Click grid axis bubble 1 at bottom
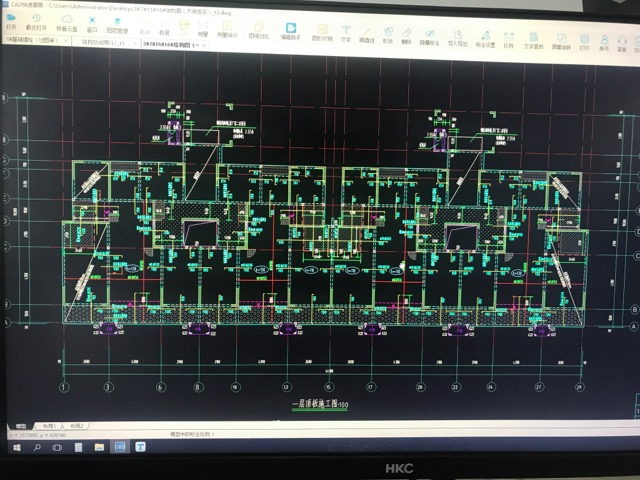 click(64, 387)
